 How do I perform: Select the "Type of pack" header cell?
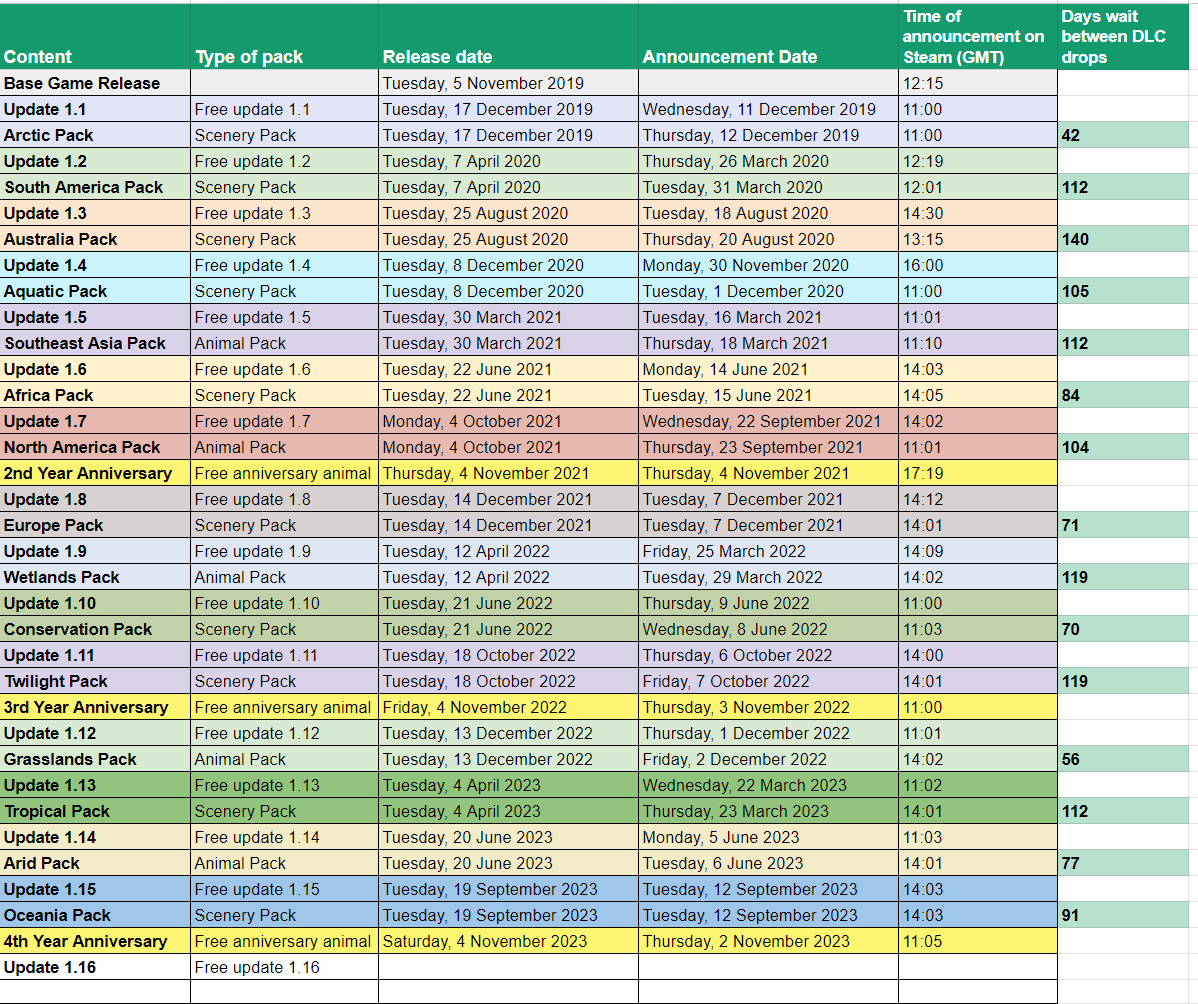[284, 37]
